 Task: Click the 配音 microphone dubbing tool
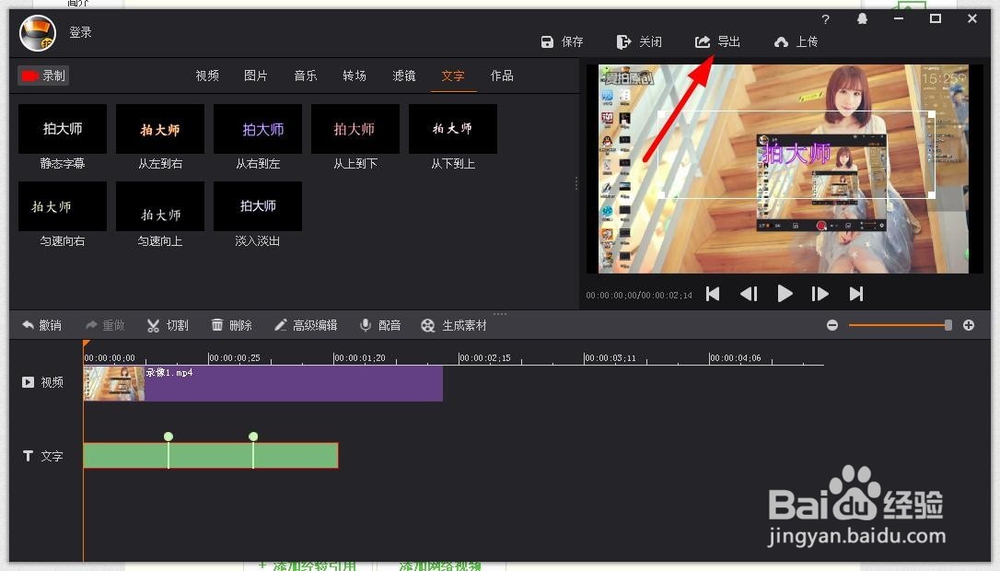(380, 325)
